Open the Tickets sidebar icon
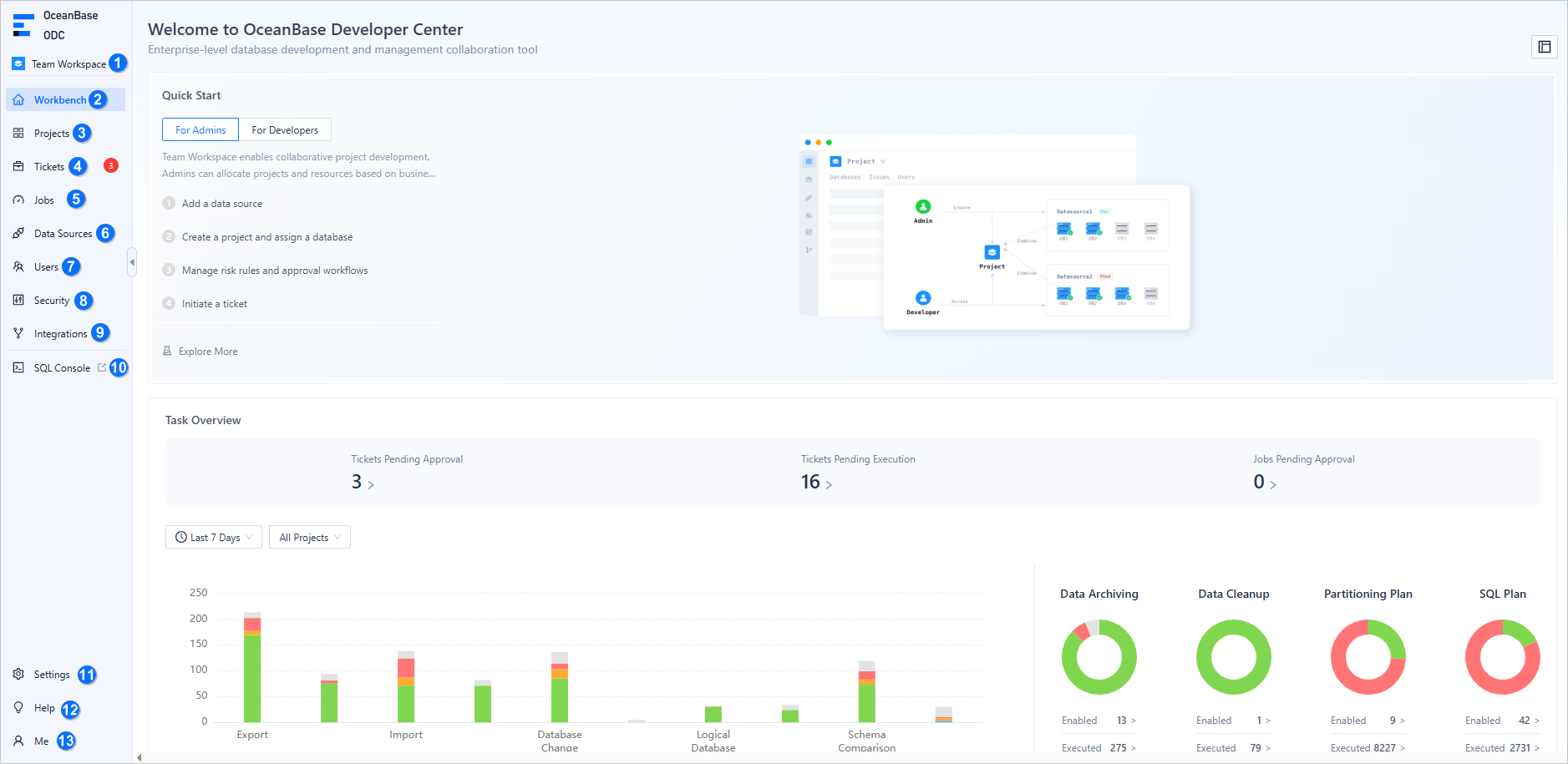 18,167
